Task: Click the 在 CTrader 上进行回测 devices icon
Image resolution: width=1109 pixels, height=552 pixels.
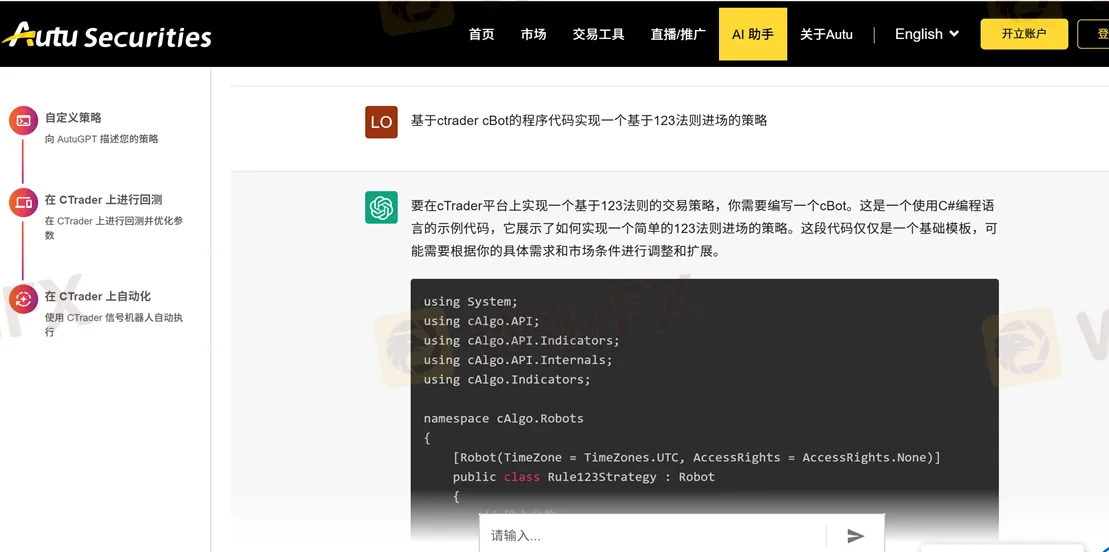Action: tap(23, 203)
